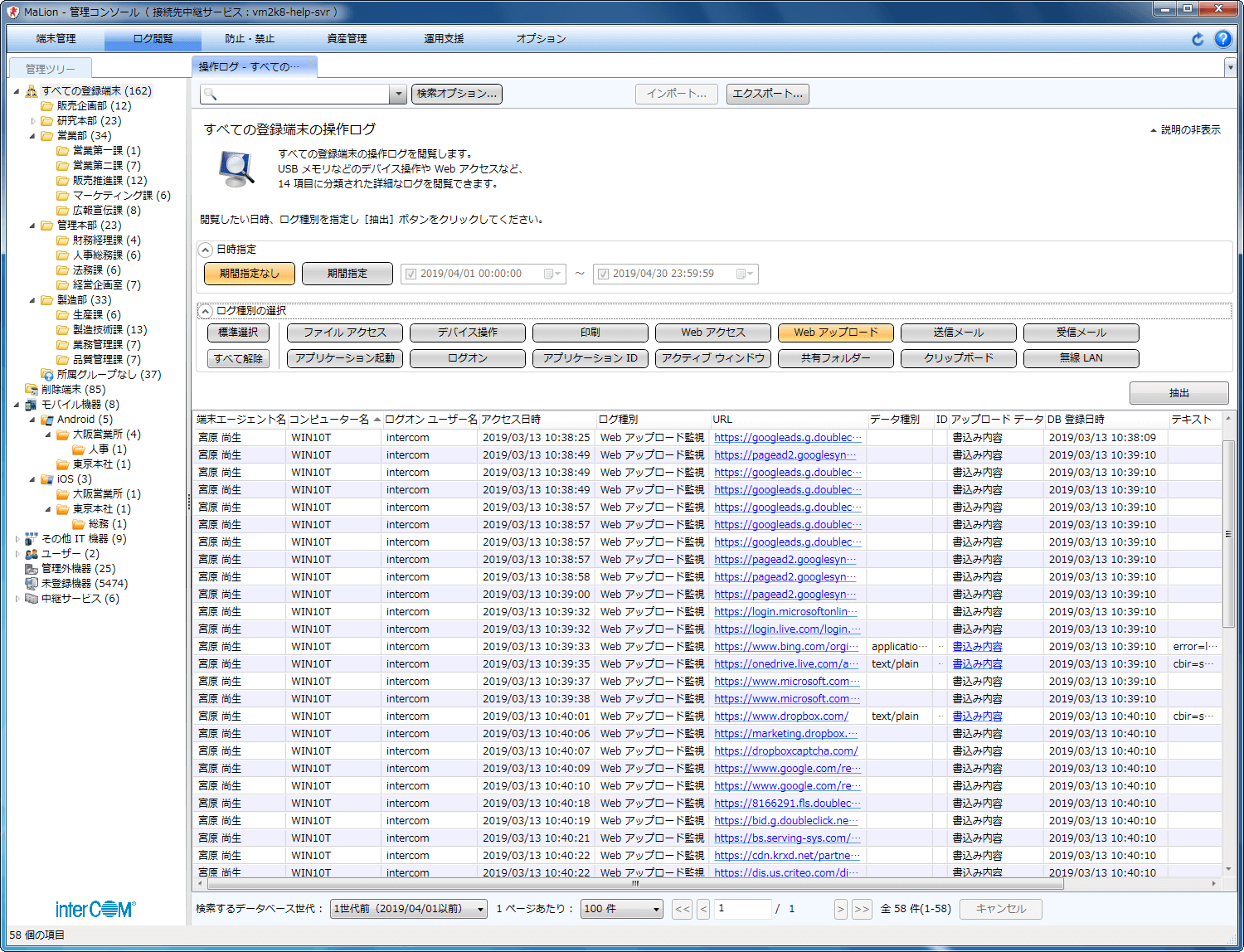Collapse the 日時指定 section
The width and height of the screenshot is (1244, 952).
point(206,250)
